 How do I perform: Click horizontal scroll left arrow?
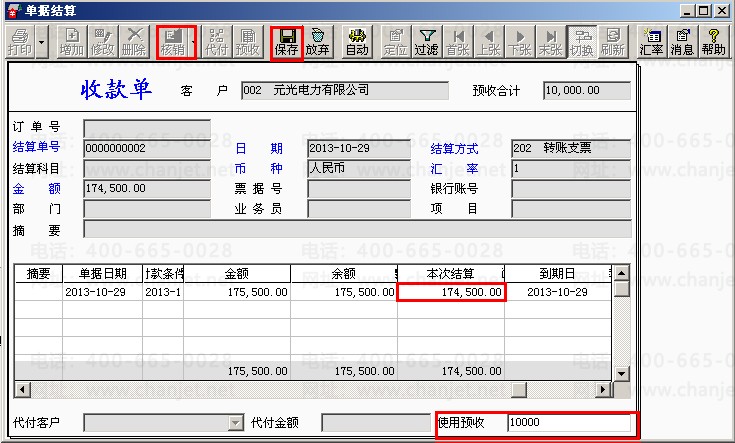point(22,389)
